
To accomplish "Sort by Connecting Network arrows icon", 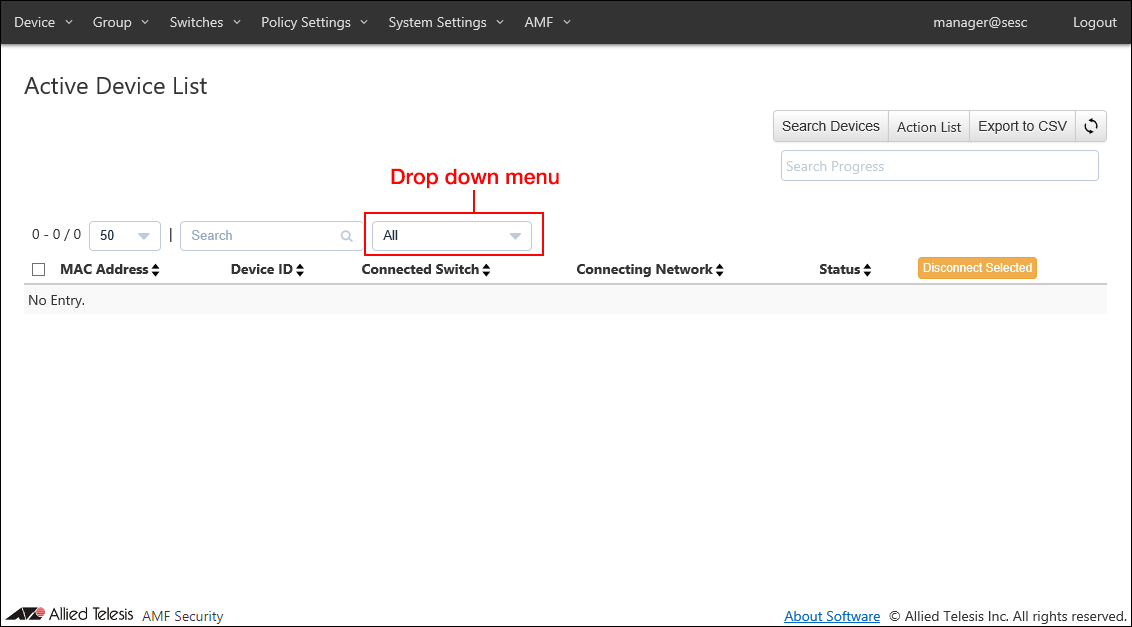I will click(719, 270).
